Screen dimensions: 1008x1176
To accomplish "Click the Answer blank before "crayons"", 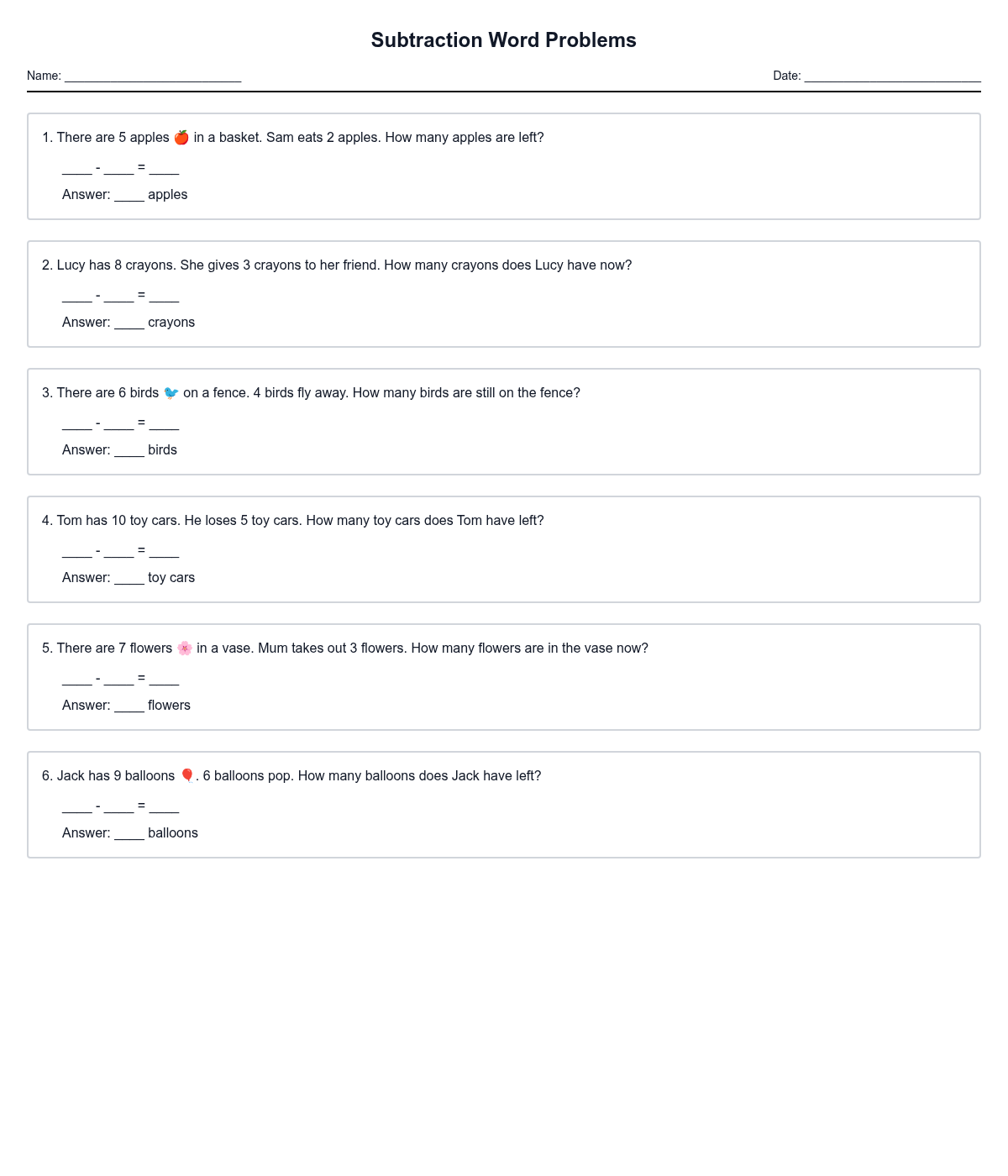I will pyautogui.click(x=129, y=323).
